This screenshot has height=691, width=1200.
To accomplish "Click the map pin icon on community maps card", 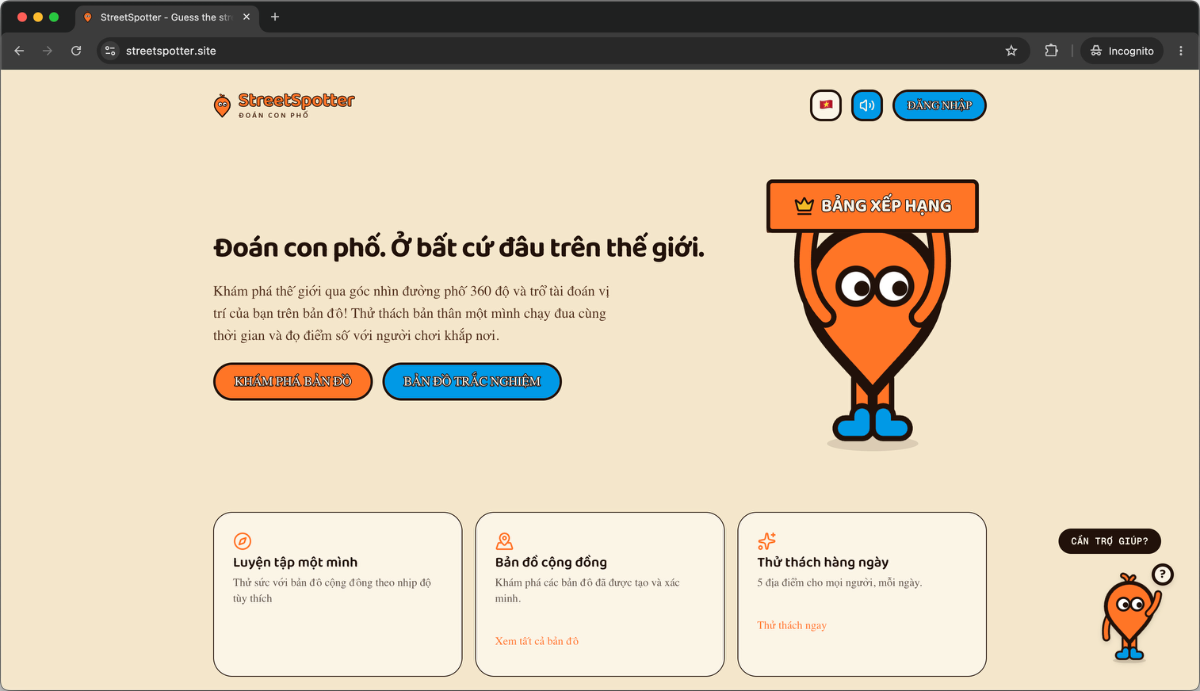I will point(504,541).
